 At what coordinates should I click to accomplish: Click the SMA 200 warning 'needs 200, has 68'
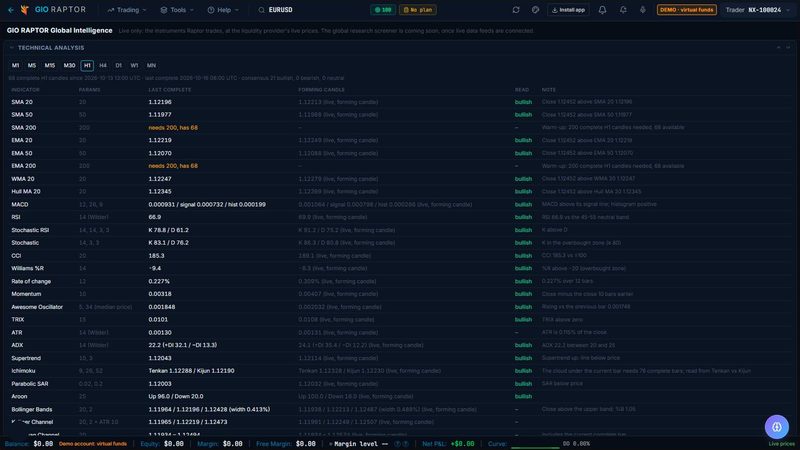173,128
